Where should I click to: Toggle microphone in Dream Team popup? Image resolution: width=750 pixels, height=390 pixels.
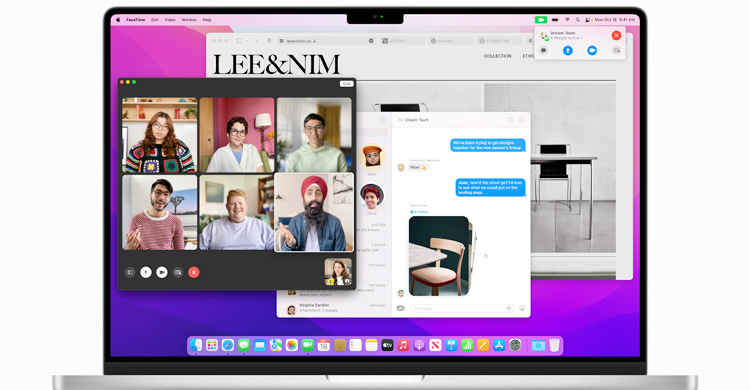pyautogui.click(x=568, y=50)
